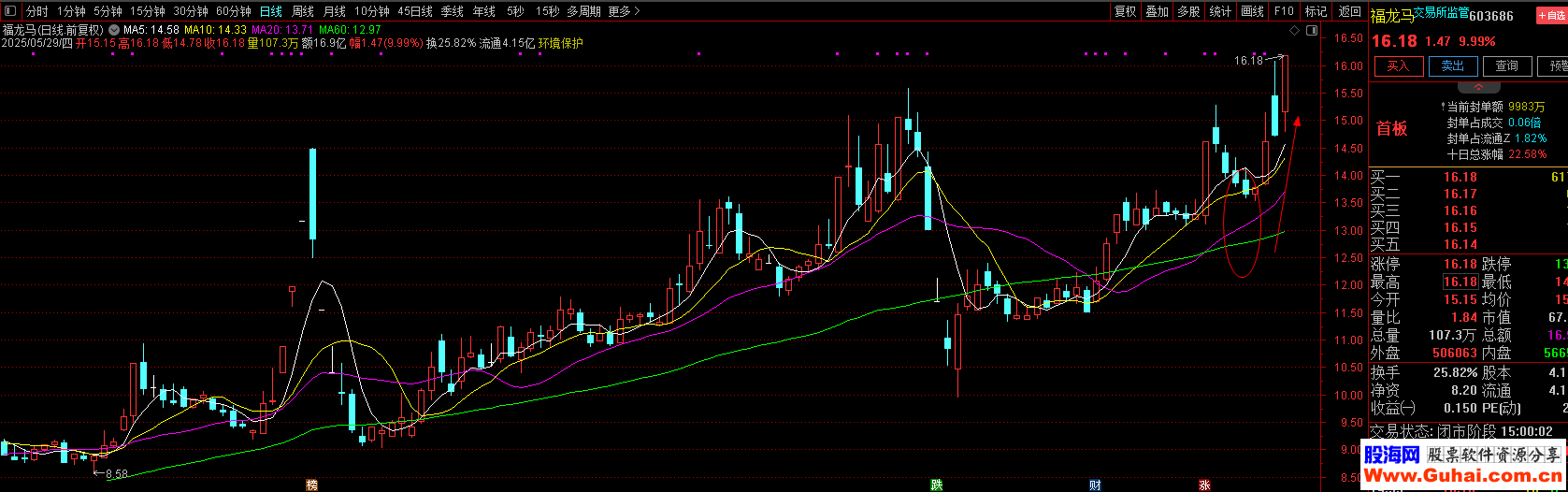Image resolution: width=1568 pixels, height=492 pixels.
Task: Switch to 周线 weekly chart
Action: [302, 11]
